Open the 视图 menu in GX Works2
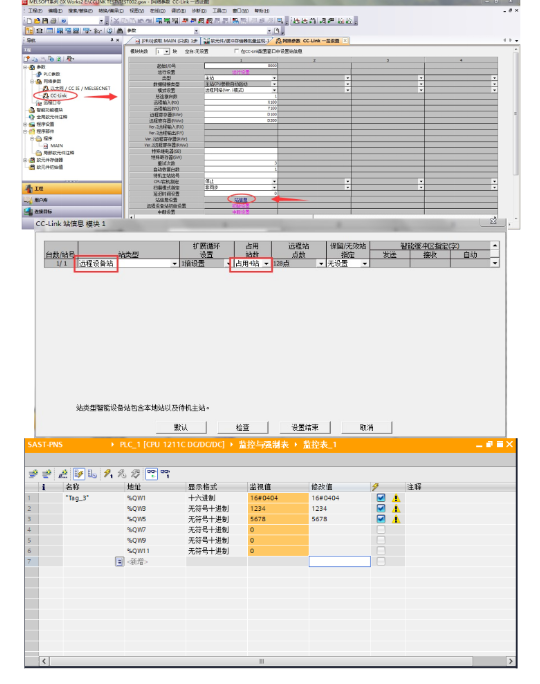Viewport: 540px width, 684px height. pyautogui.click(x=137, y=10)
